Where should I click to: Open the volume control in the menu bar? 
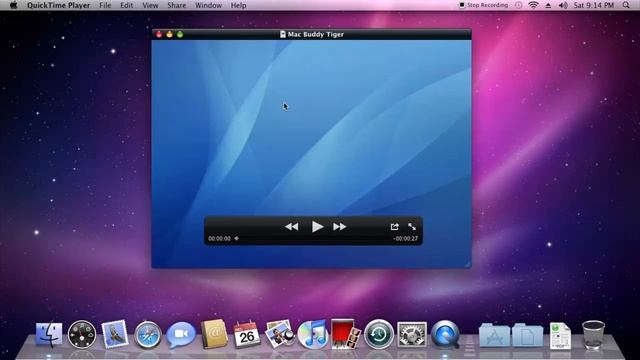coord(563,5)
